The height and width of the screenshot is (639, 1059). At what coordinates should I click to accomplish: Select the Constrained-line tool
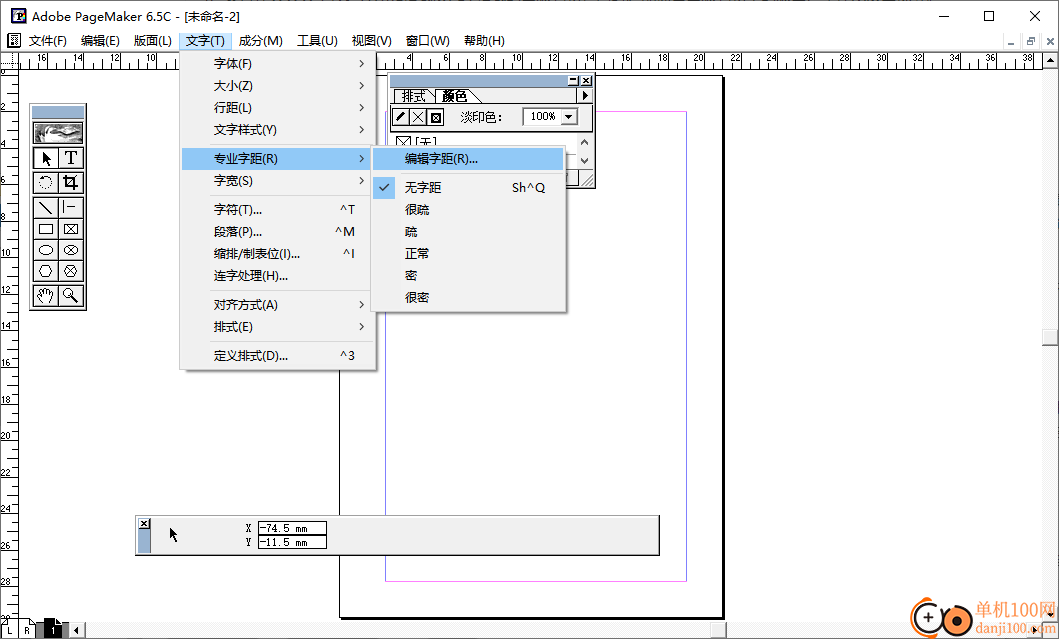tap(71, 207)
